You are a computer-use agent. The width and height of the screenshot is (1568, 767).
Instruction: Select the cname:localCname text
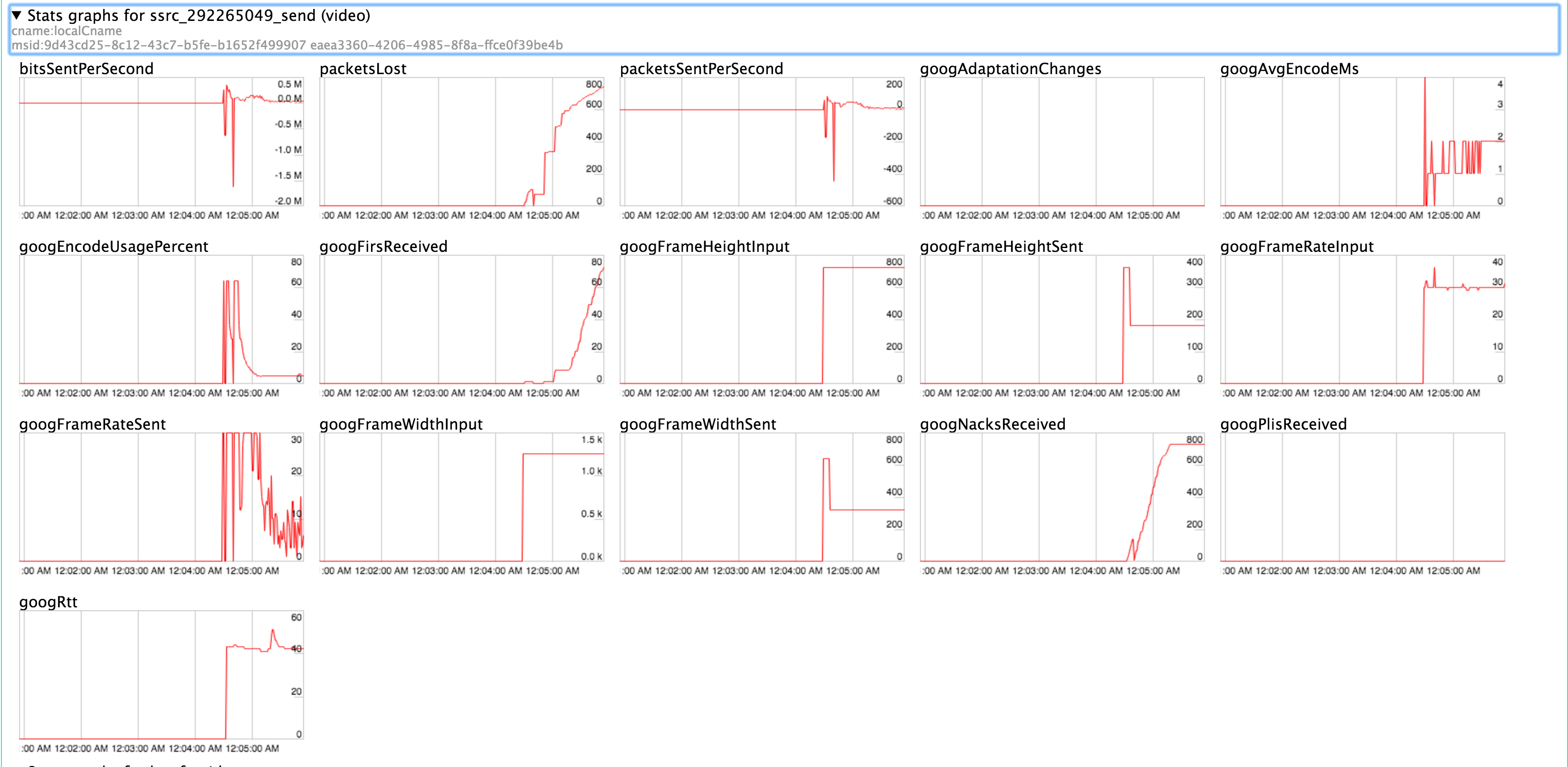67,31
